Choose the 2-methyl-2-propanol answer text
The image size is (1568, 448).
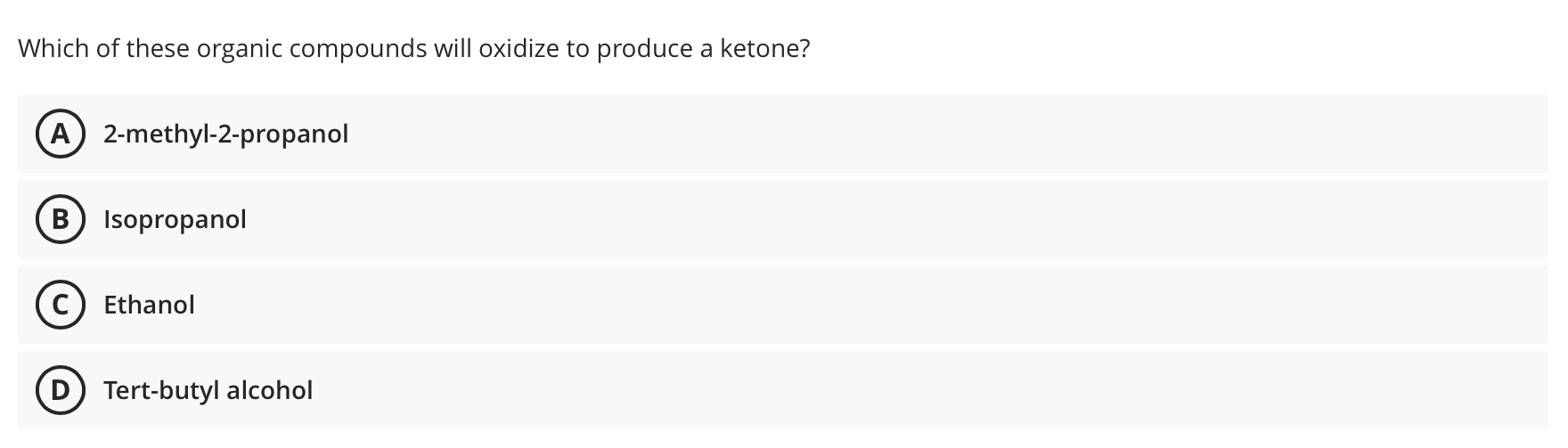pyautogui.click(x=225, y=134)
